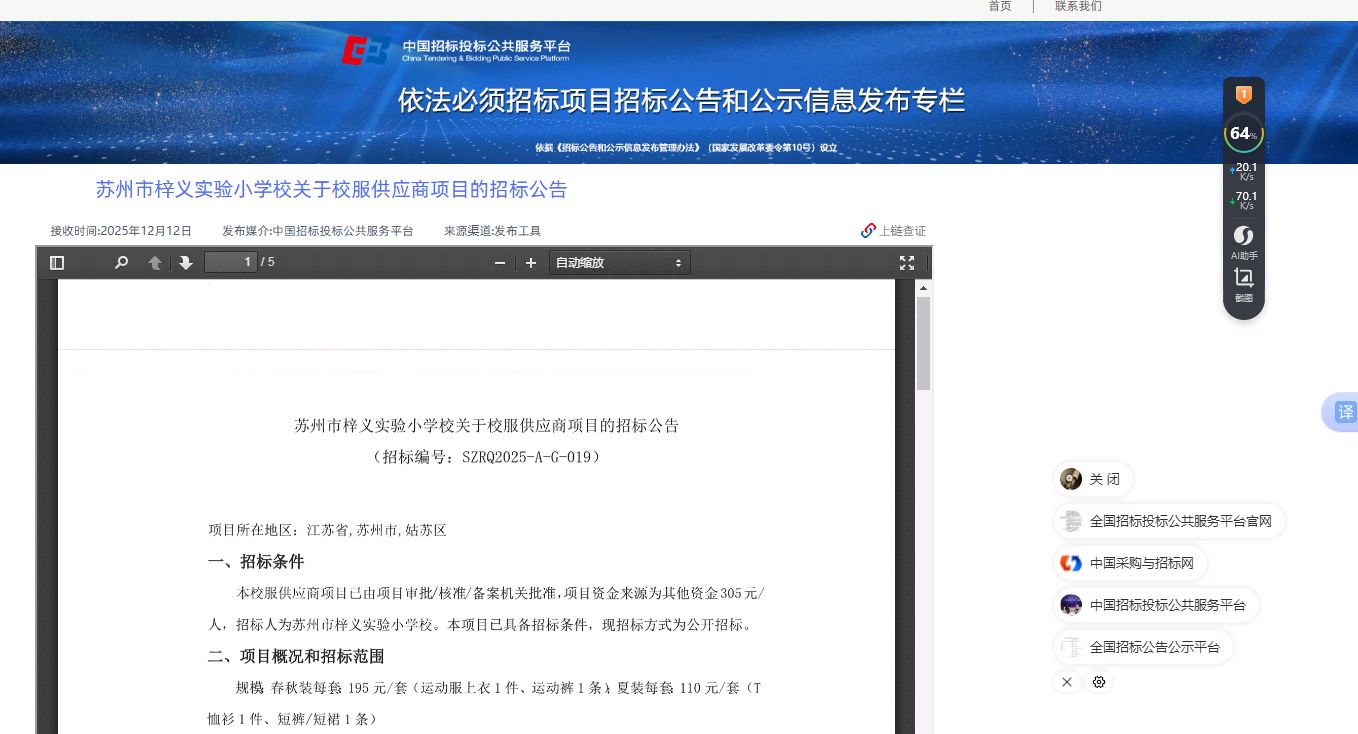Click the PDF vertical scrollbar thumb
Viewport: 1358px width, 734px height.
(x=923, y=343)
